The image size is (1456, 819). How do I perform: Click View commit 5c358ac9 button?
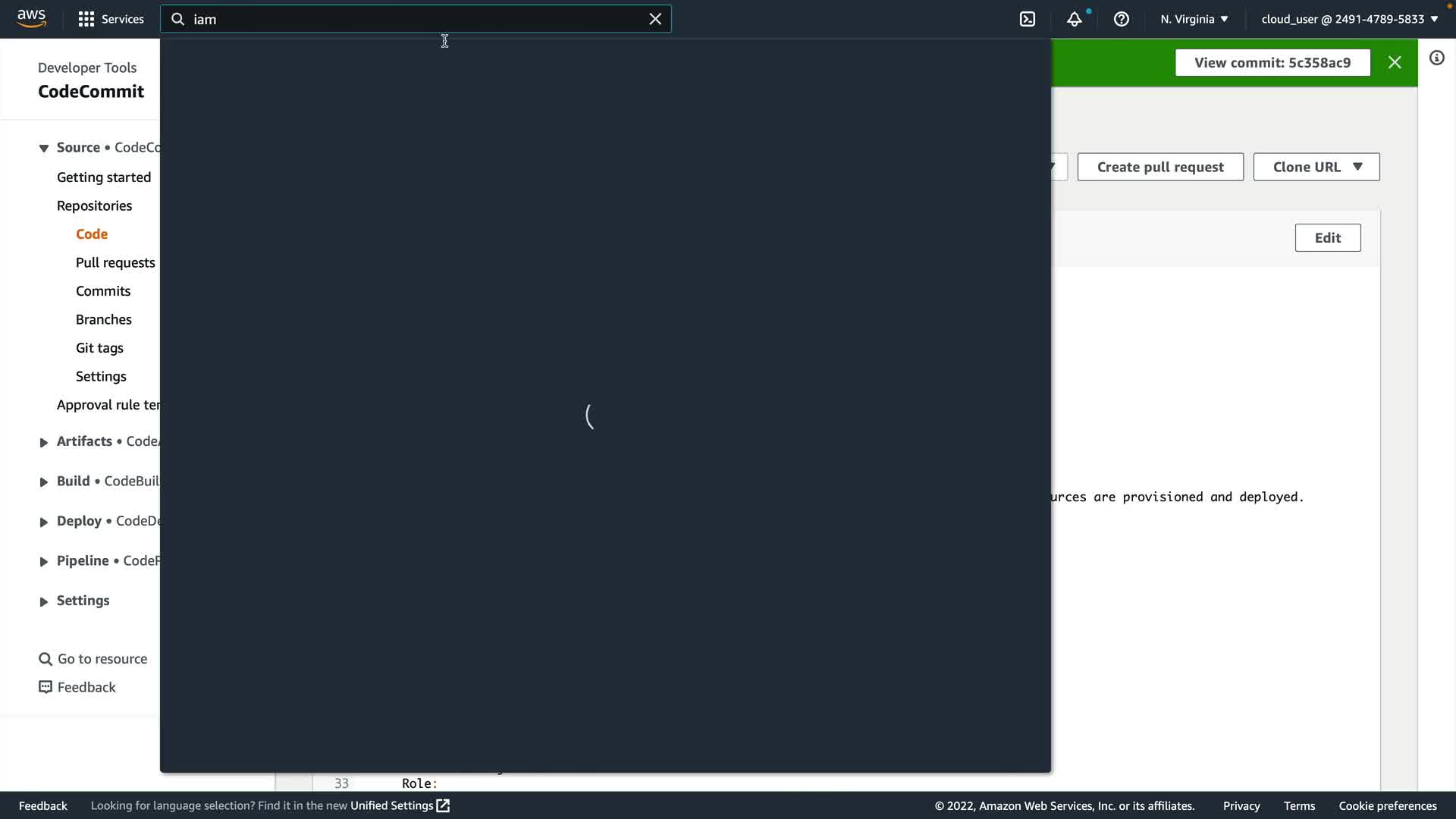click(x=1272, y=62)
